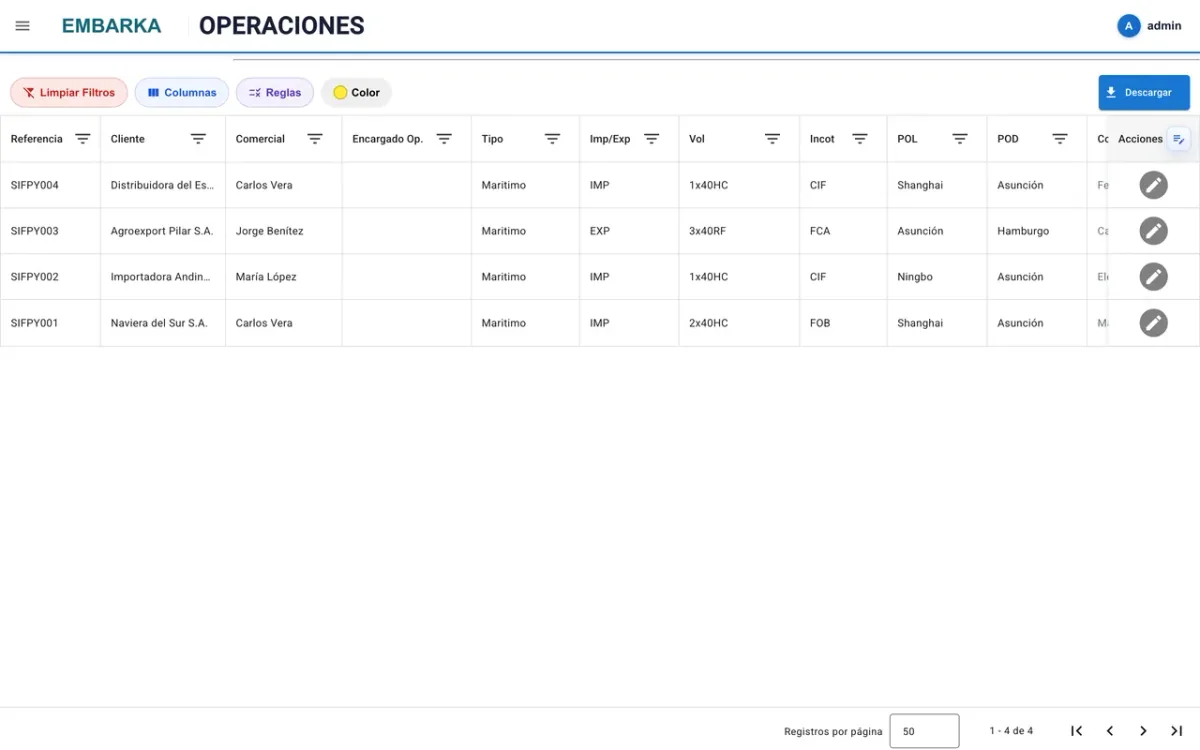Image resolution: width=1200 pixels, height=750 pixels.
Task: Sort by Cliente column header
Action: click(128, 139)
